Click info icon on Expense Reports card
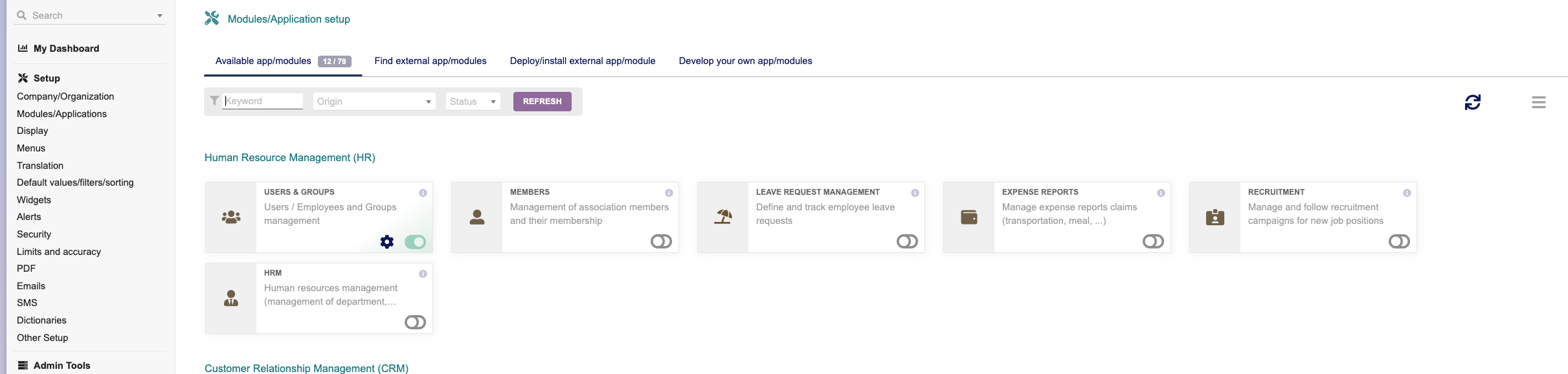The width and height of the screenshot is (1568, 374). 1161,193
